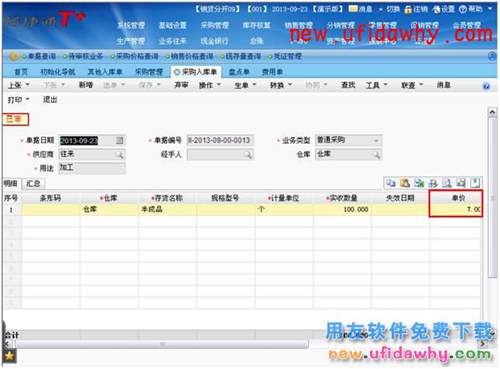500x369 pixels.
Task: Click 消息 in the document toolbar
Action: (x=444, y=85)
